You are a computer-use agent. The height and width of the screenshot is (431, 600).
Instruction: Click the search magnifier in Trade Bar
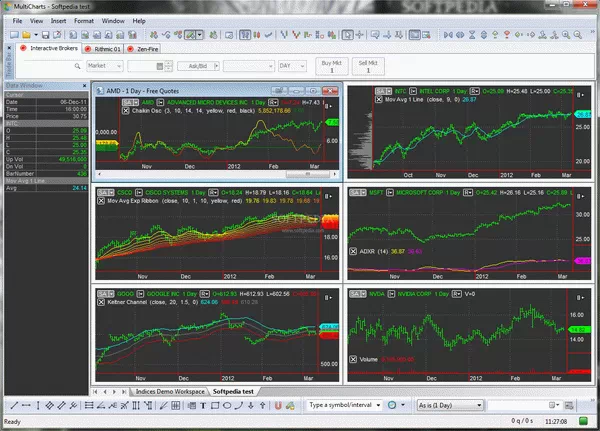[77, 66]
